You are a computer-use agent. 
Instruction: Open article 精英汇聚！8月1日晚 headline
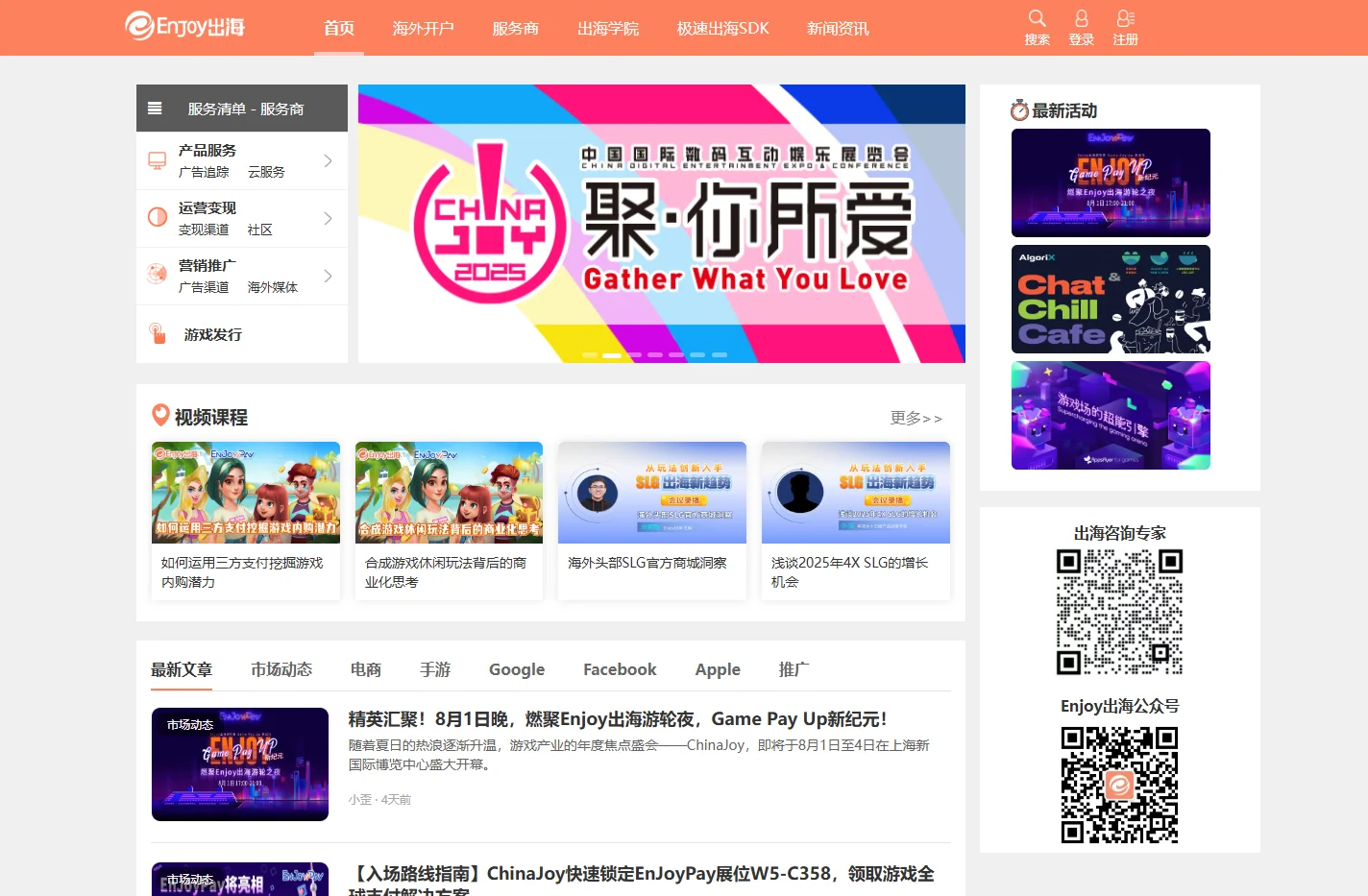tap(618, 718)
